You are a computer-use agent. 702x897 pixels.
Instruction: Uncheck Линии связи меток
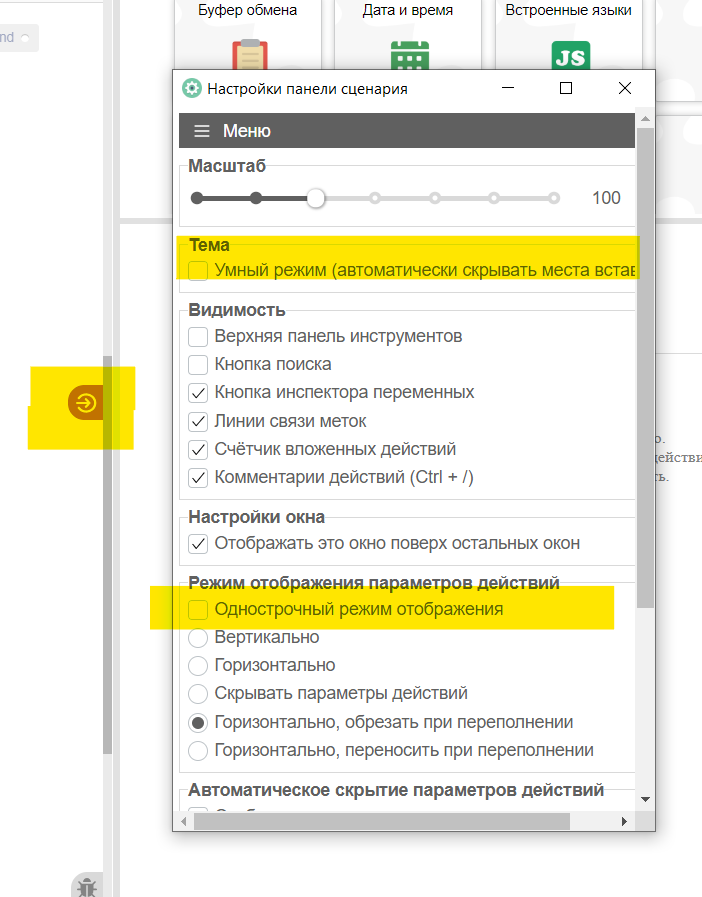click(198, 421)
